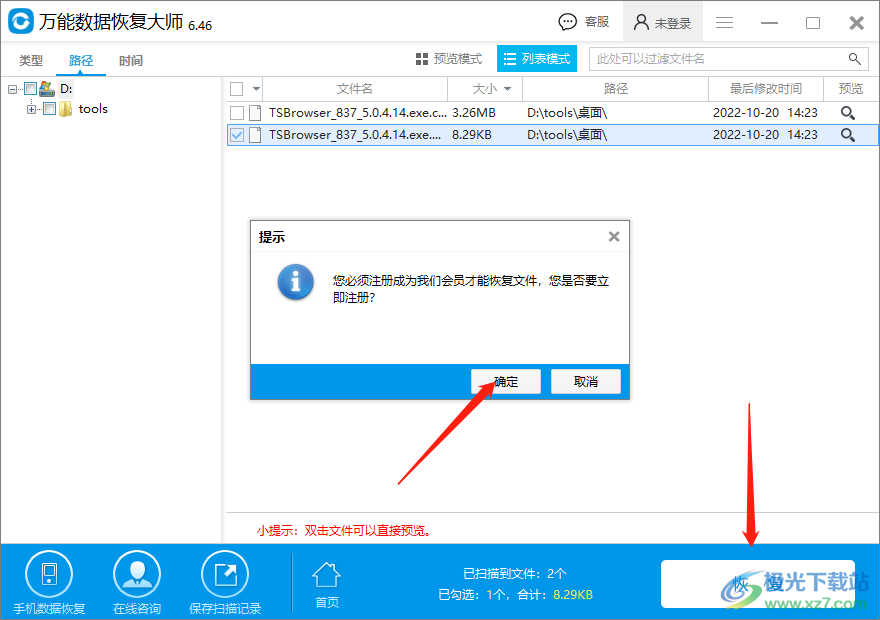Preview the 3.26MB file via magnifier
The height and width of the screenshot is (620, 880).
tap(848, 113)
